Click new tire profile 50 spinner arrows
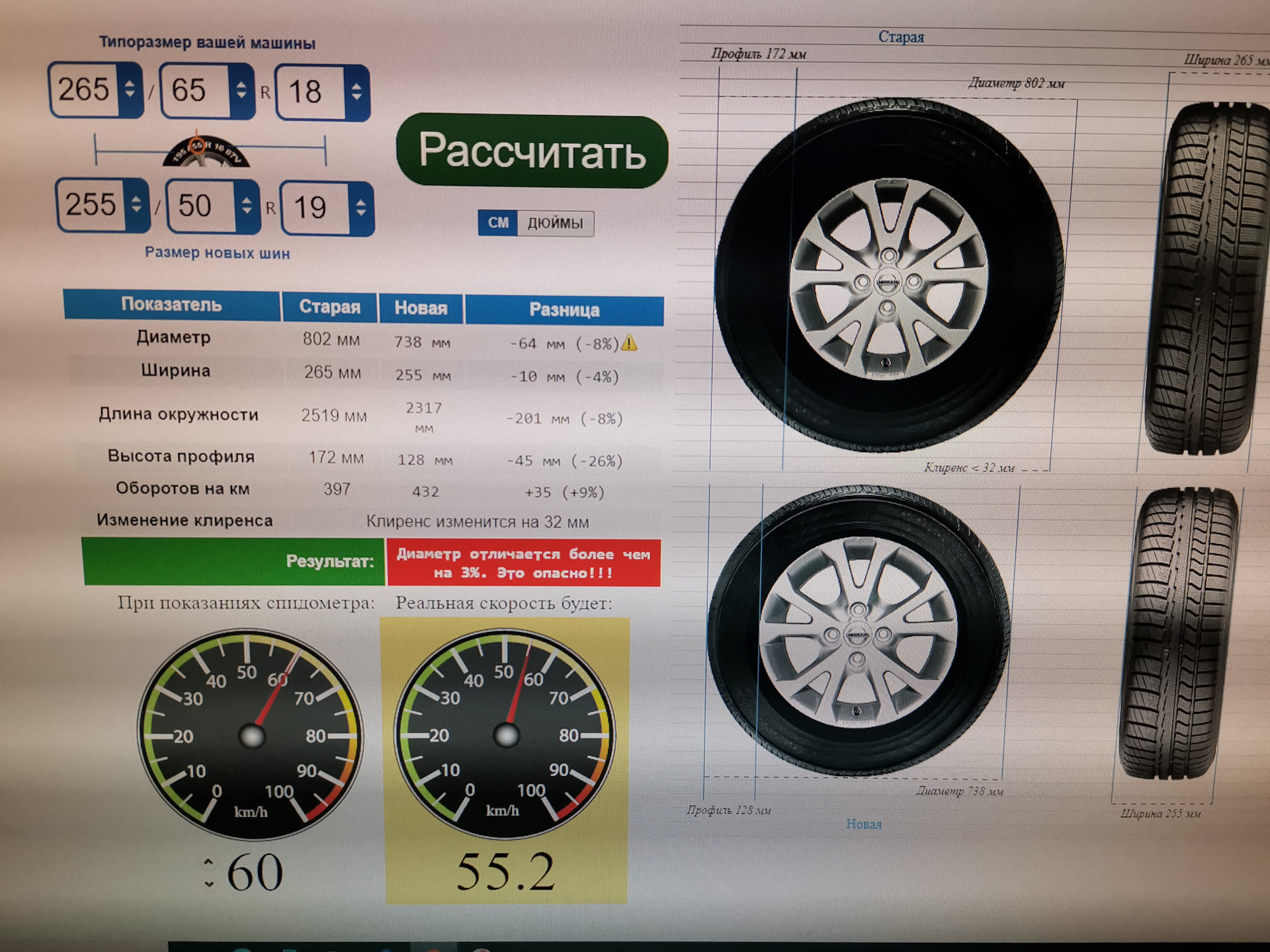The image size is (1270, 952). point(247,206)
